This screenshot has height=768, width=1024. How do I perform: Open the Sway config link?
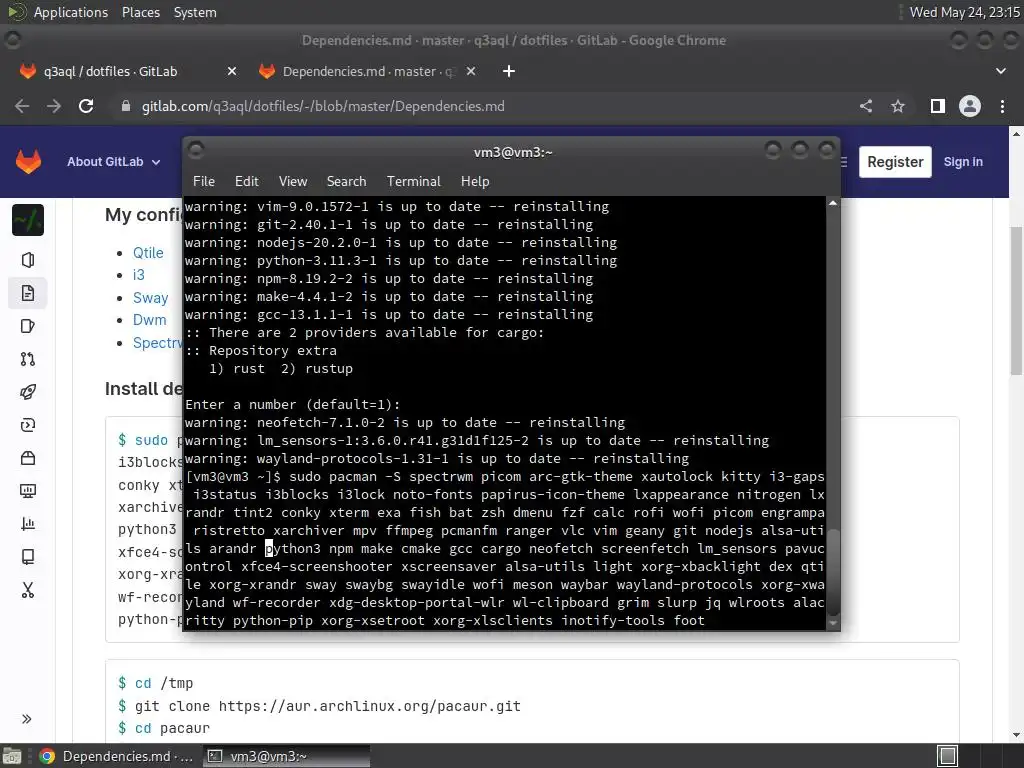(x=150, y=298)
